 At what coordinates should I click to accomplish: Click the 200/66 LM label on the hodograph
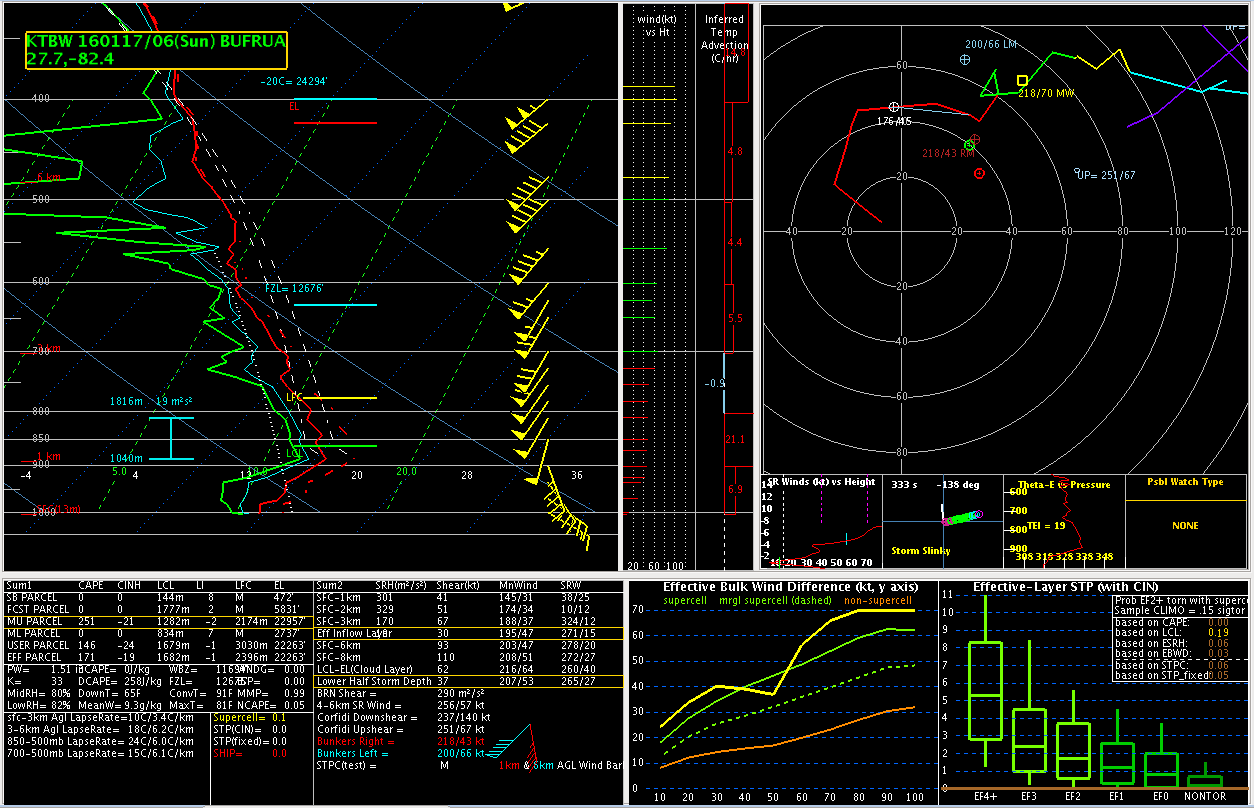(x=990, y=45)
